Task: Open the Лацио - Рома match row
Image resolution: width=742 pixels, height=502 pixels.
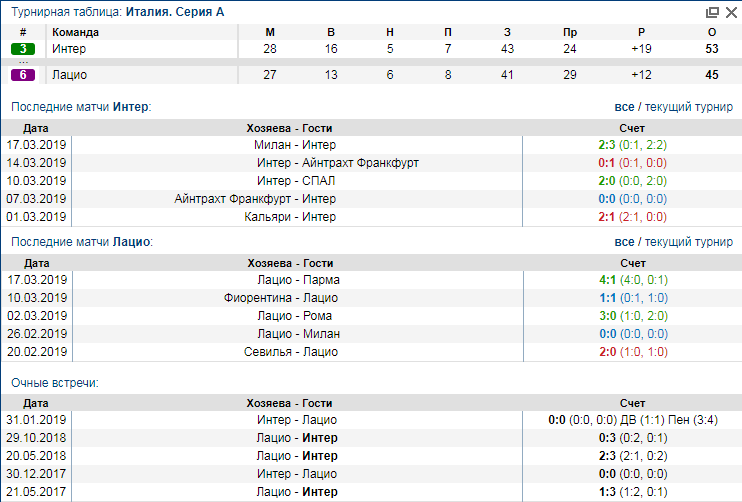Action: 288,316
